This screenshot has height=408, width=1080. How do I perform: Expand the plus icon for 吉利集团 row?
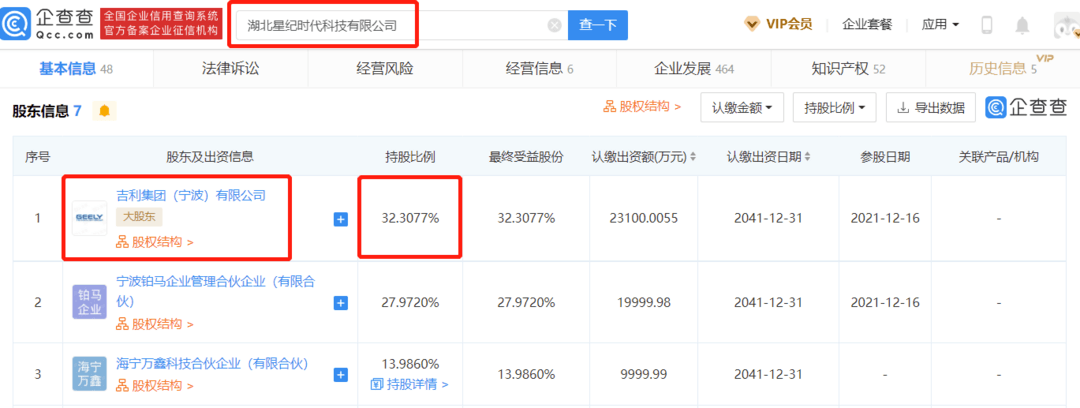[x=341, y=219]
